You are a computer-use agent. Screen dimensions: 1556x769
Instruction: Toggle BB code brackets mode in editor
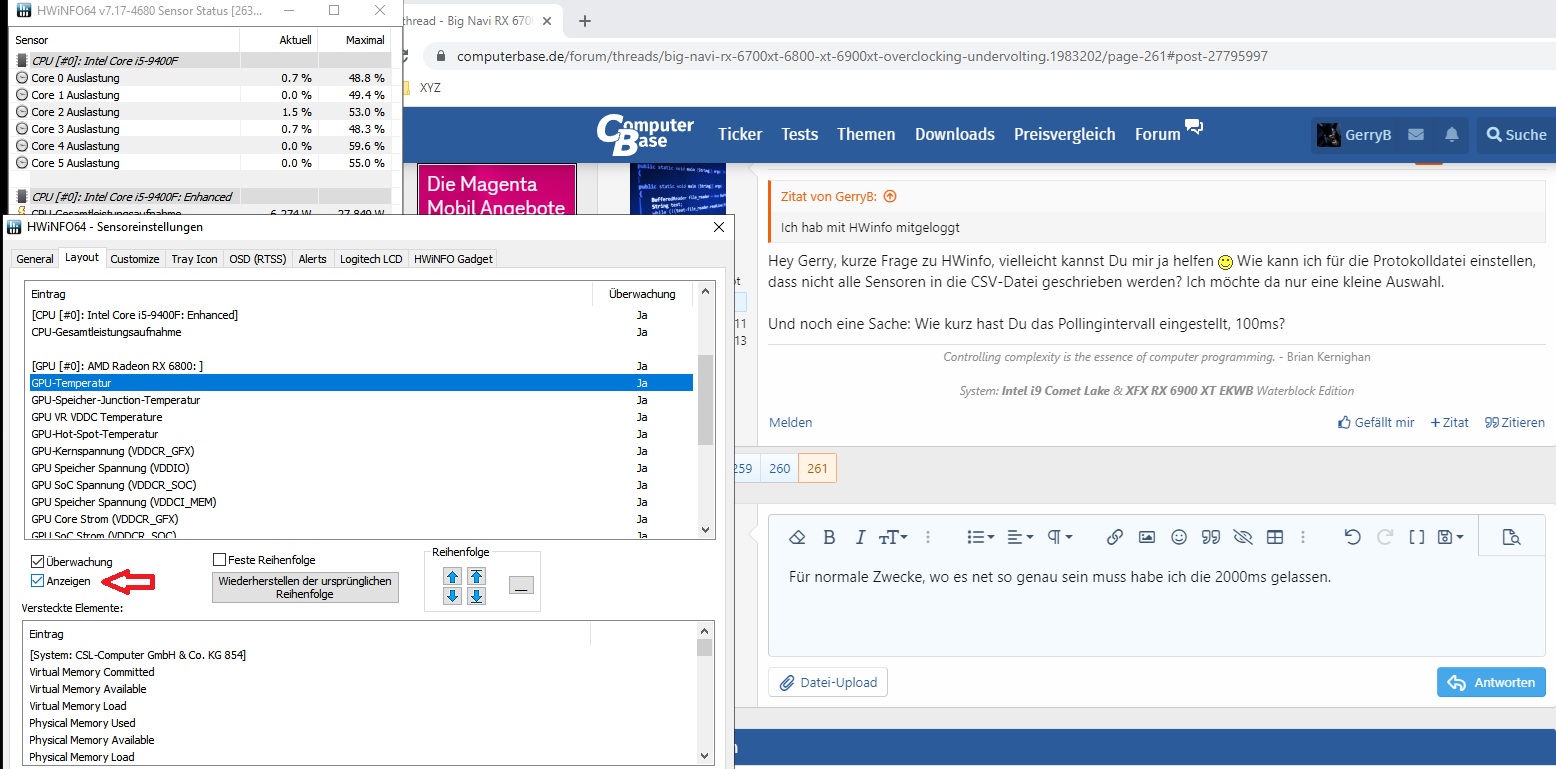pyautogui.click(x=1417, y=537)
